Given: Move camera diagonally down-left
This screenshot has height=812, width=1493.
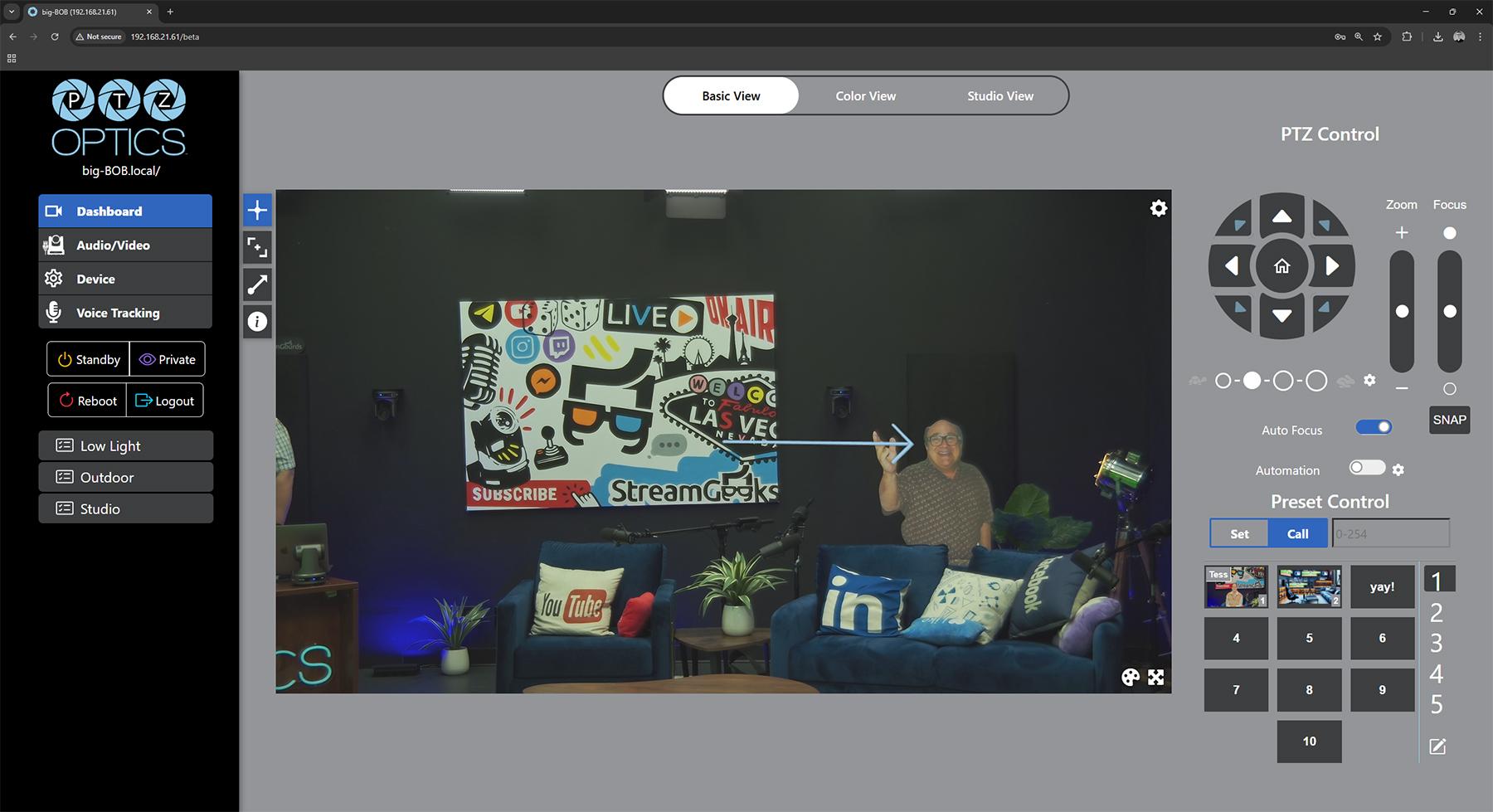Looking at the screenshot, I should pos(1239,308).
